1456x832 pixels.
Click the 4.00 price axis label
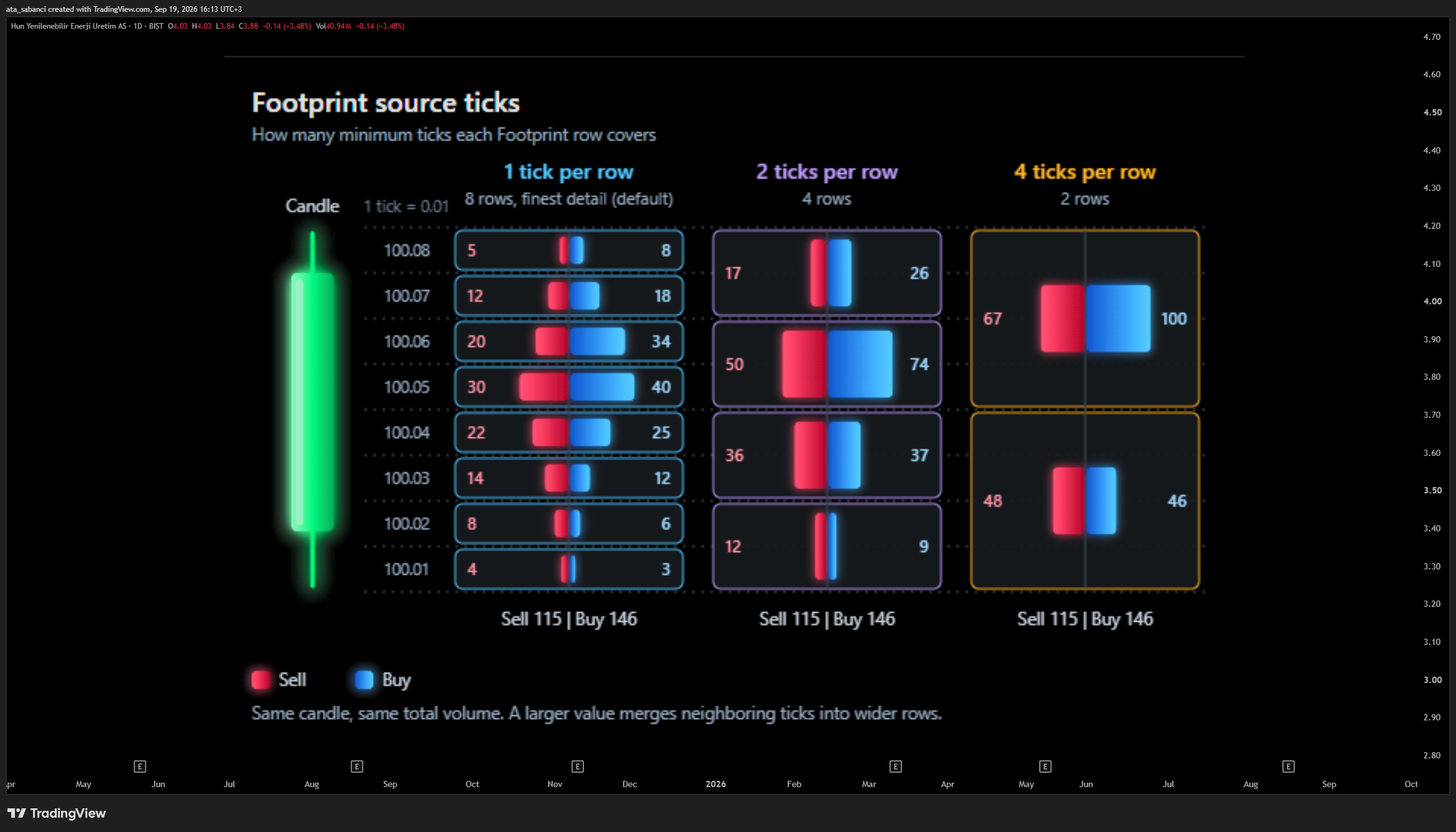(x=1432, y=301)
